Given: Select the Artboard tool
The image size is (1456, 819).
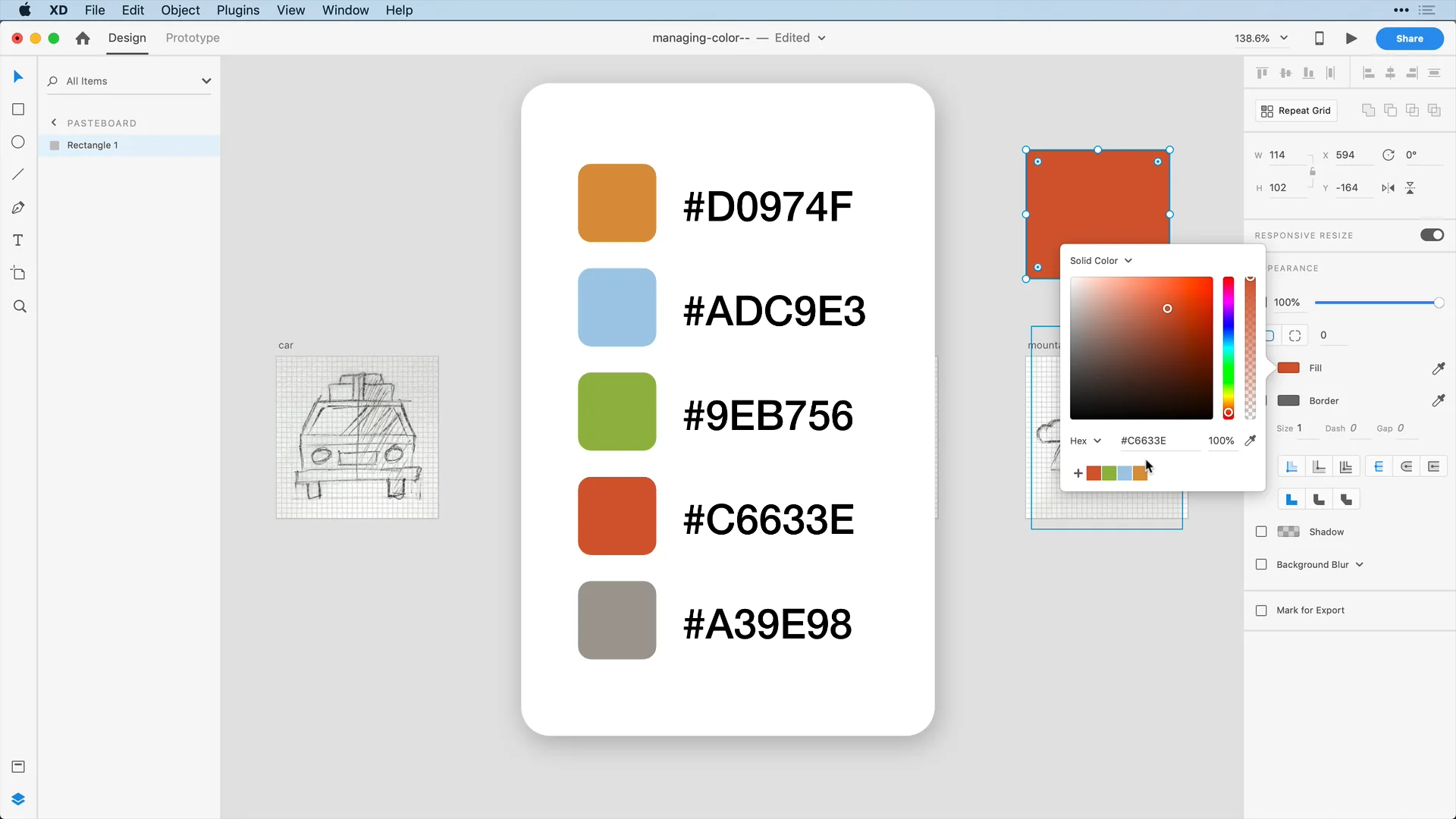Looking at the screenshot, I should 18,273.
